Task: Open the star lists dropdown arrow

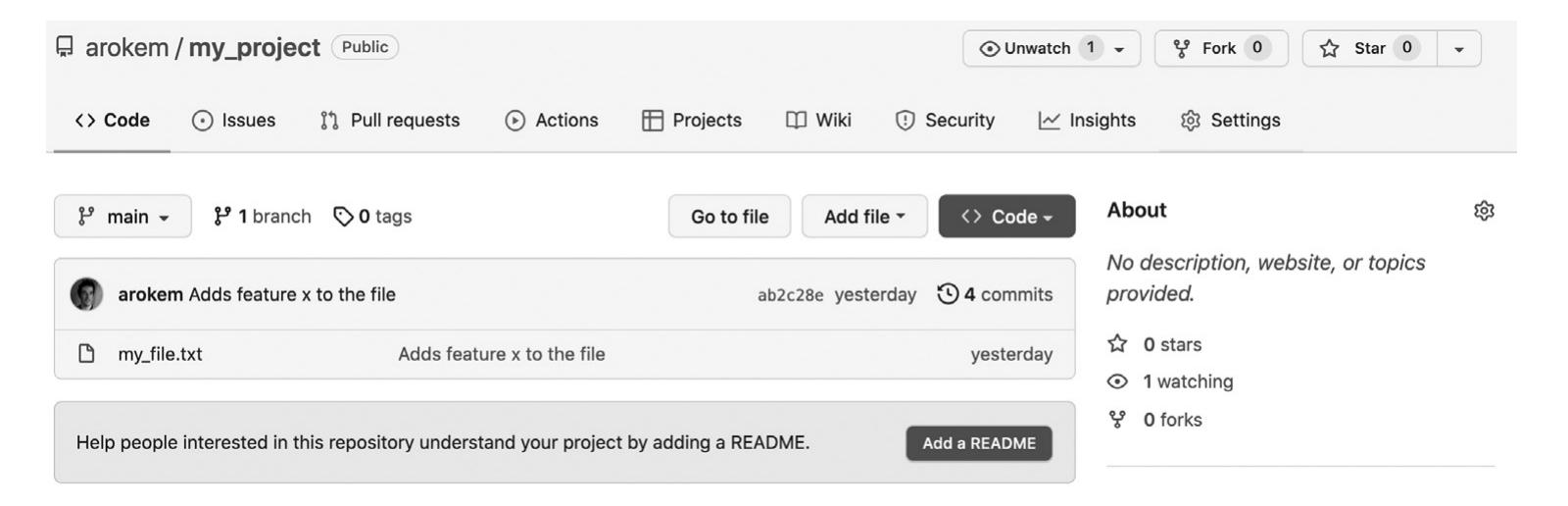Action: click(1459, 49)
